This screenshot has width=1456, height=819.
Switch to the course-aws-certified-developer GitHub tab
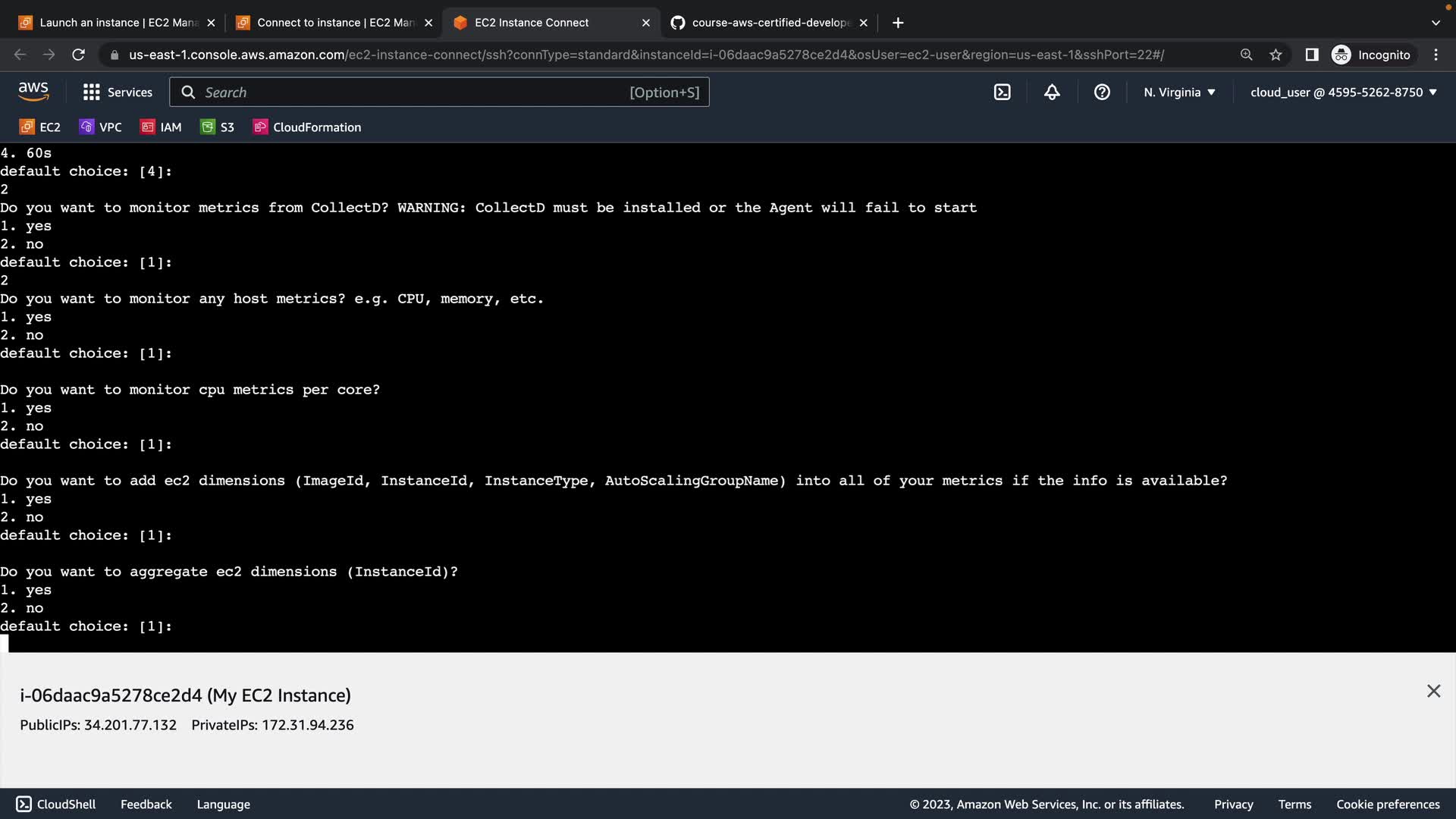point(766,23)
